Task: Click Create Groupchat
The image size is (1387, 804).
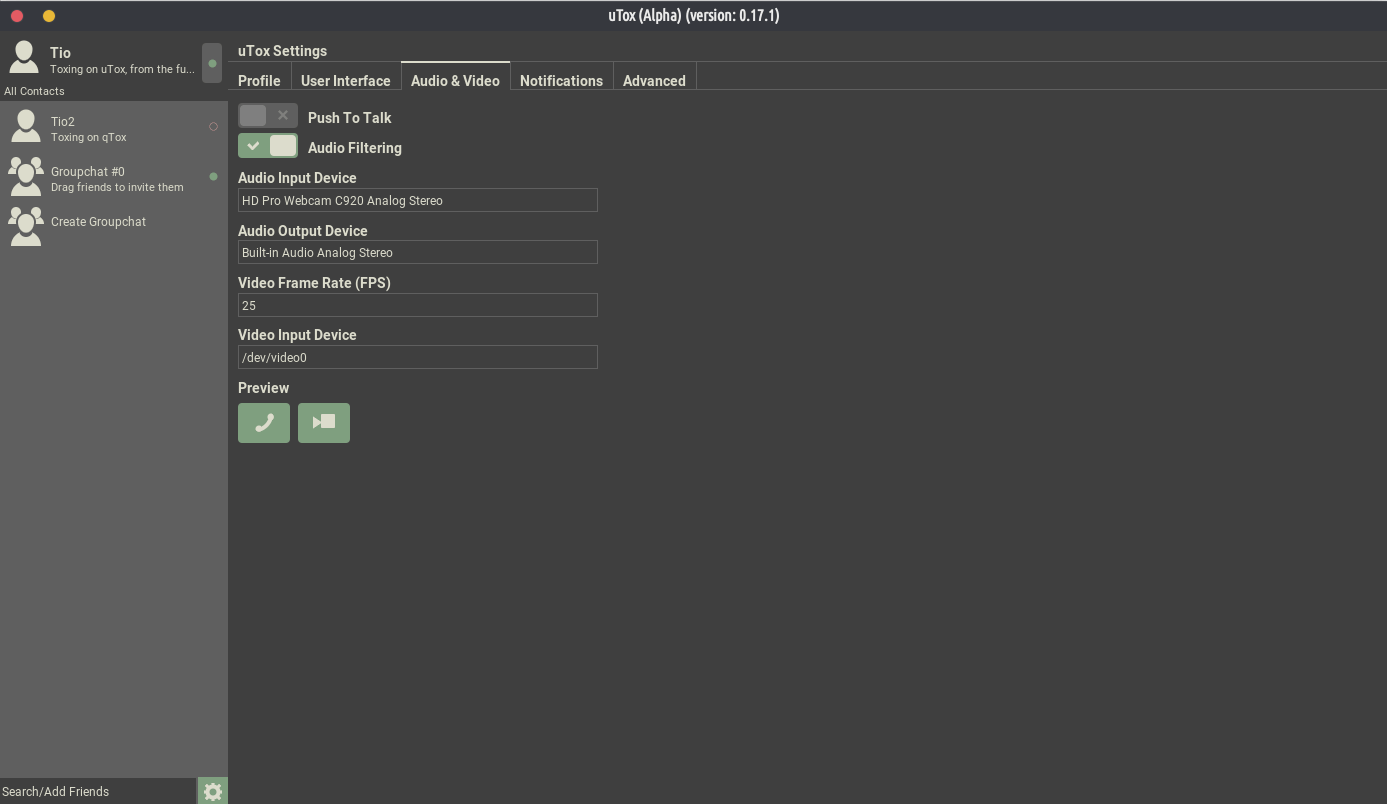Action: [114, 227]
